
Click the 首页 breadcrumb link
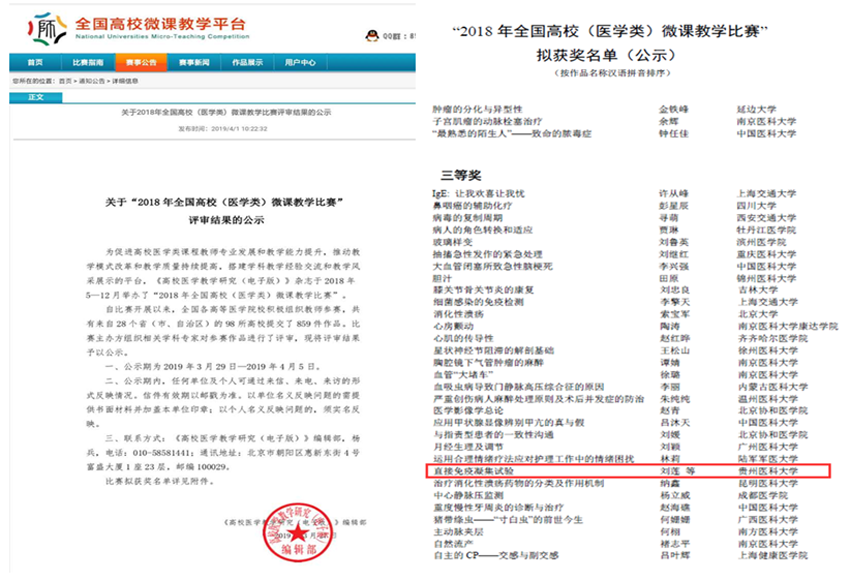(x=65, y=81)
